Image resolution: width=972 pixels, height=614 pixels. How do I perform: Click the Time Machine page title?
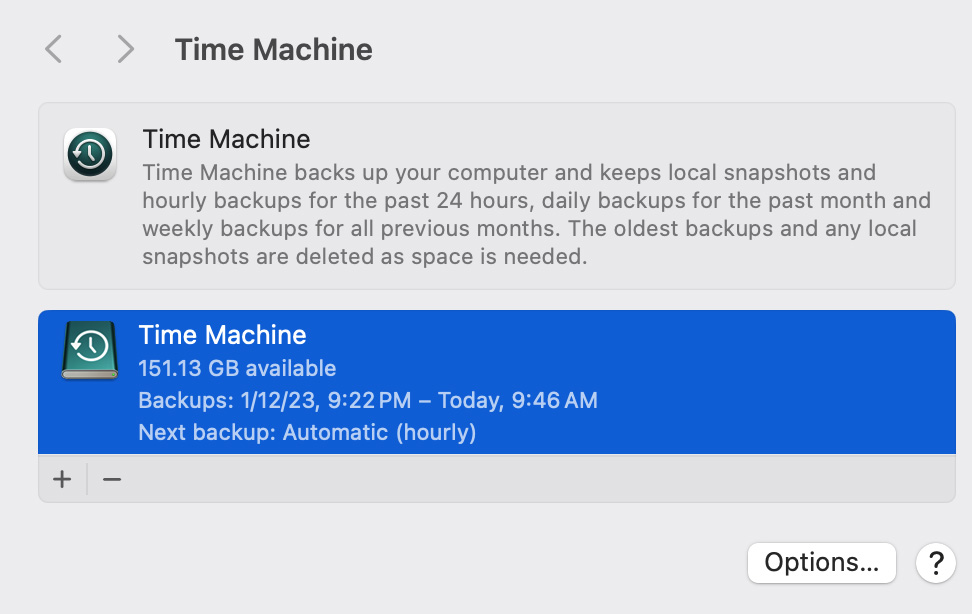click(x=273, y=50)
